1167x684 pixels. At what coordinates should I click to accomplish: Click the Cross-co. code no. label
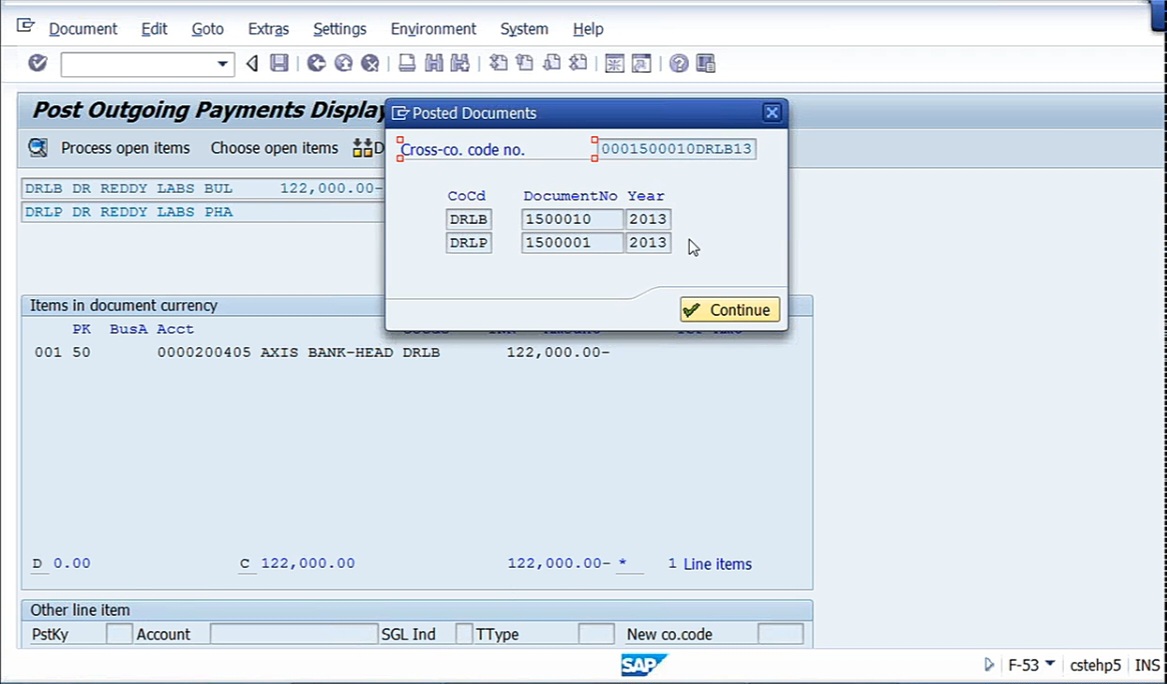pos(462,150)
